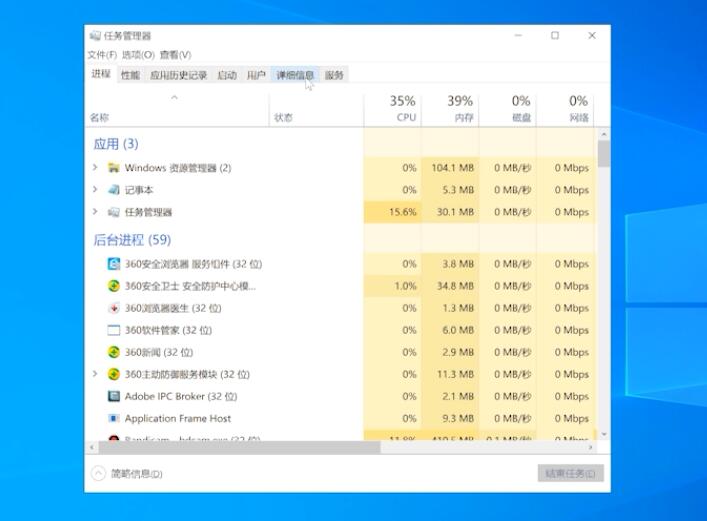The width and height of the screenshot is (707, 521).
Task: Select the 360软件管家 (32 位) row name
Action: tap(168, 330)
